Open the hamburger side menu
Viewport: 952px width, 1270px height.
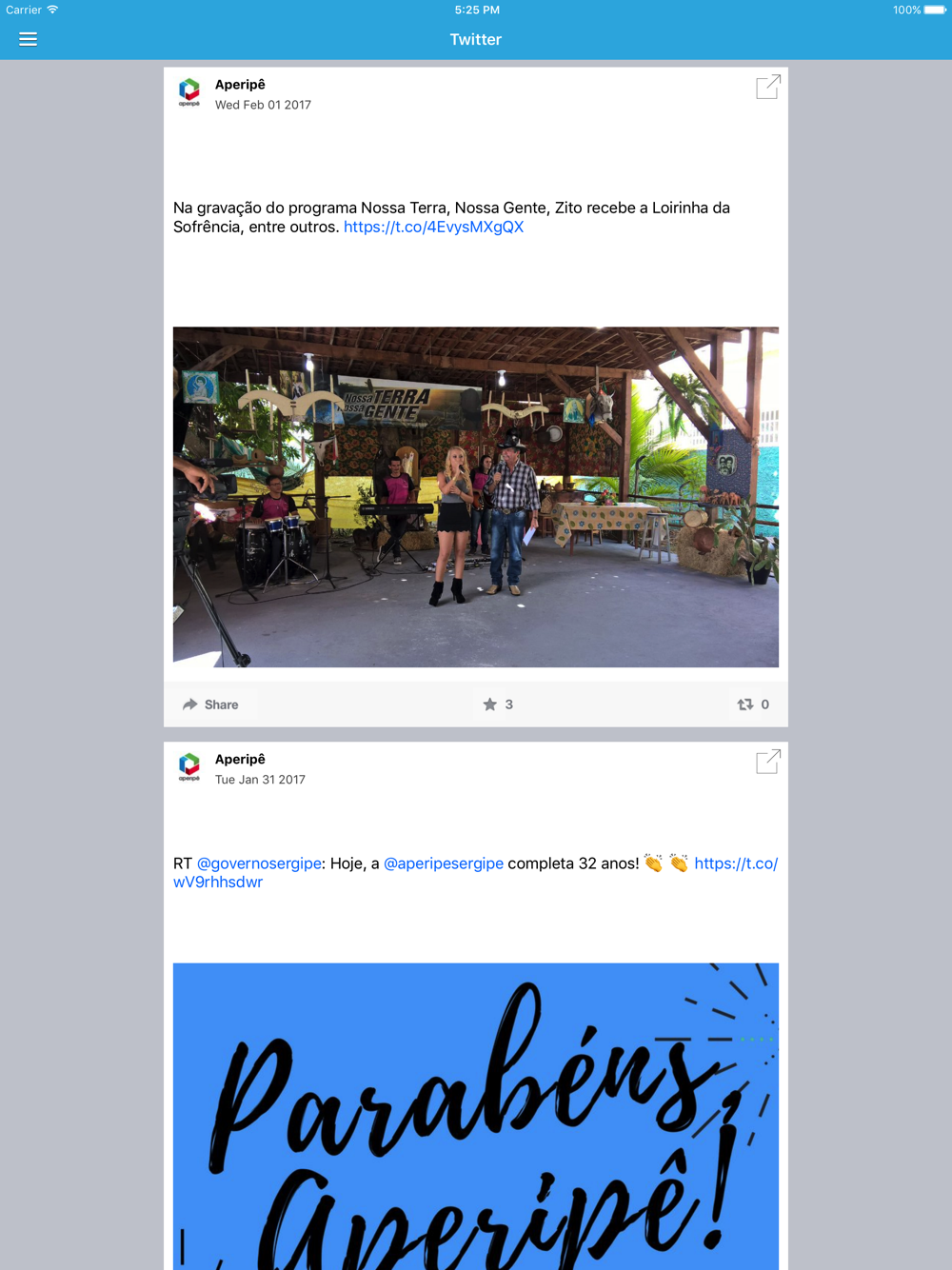(28, 39)
